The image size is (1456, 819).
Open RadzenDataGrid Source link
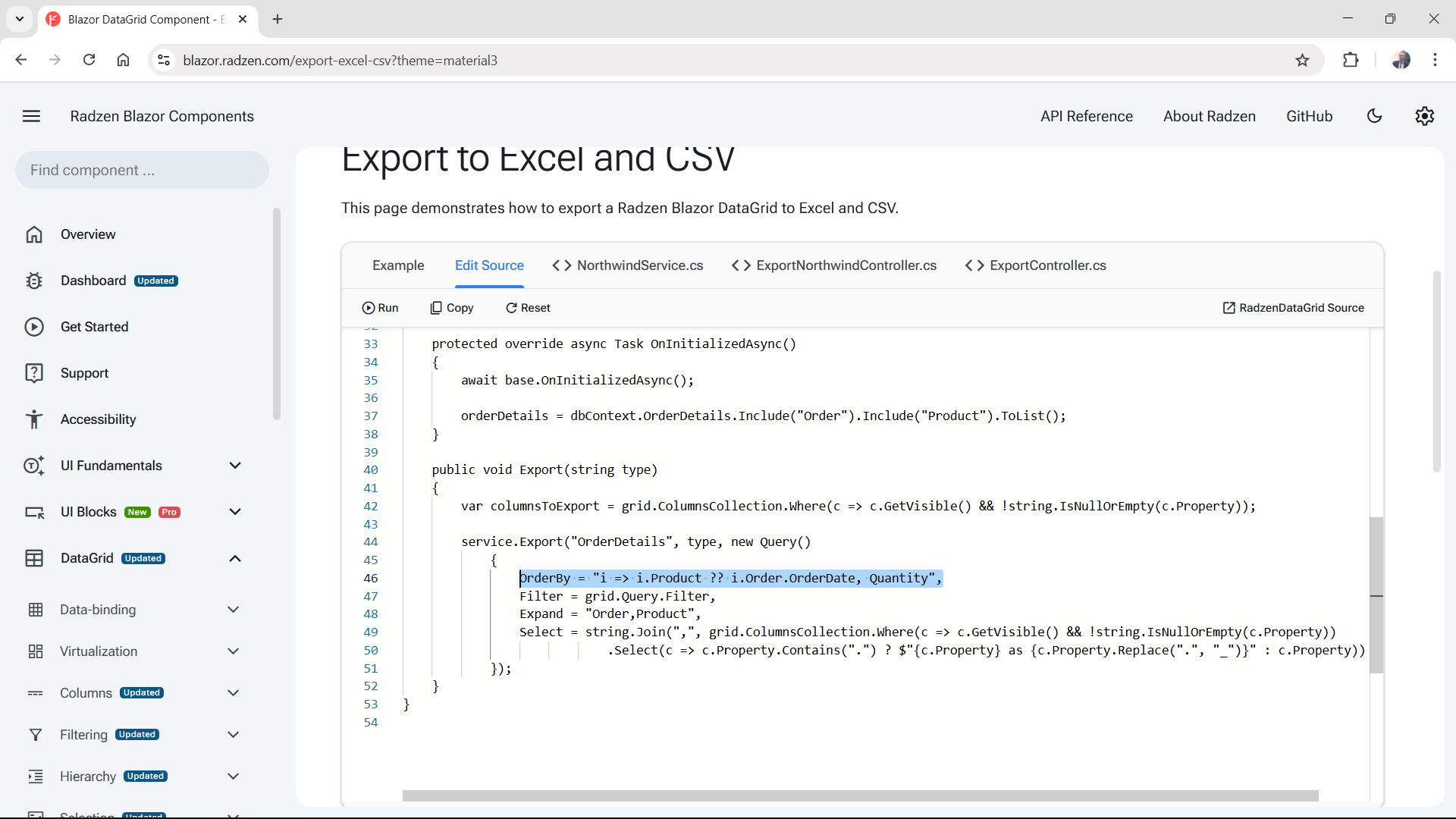[1293, 308]
